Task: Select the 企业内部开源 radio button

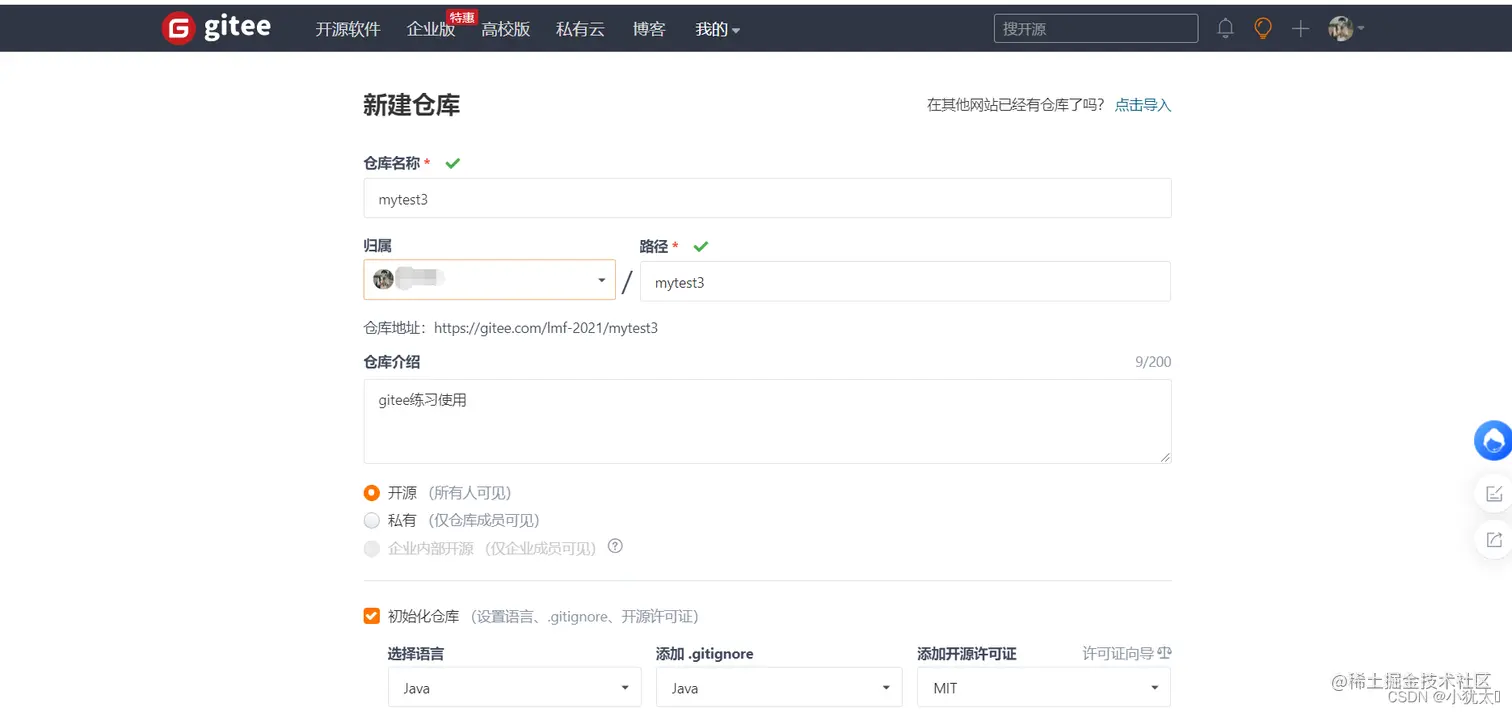Action: click(372, 548)
